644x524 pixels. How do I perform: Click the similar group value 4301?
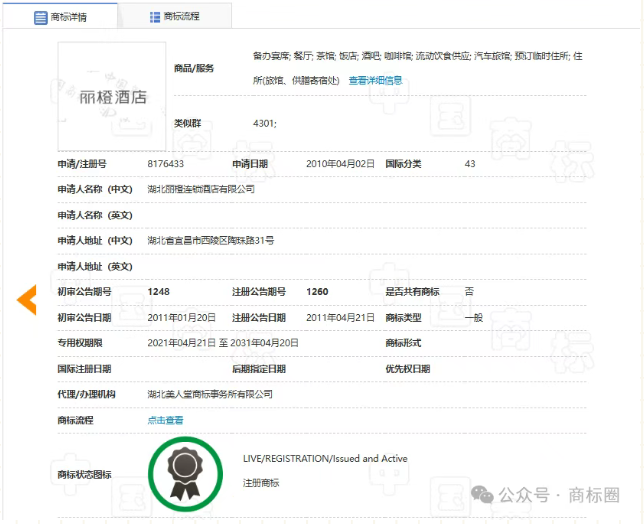tap(265, 123)
